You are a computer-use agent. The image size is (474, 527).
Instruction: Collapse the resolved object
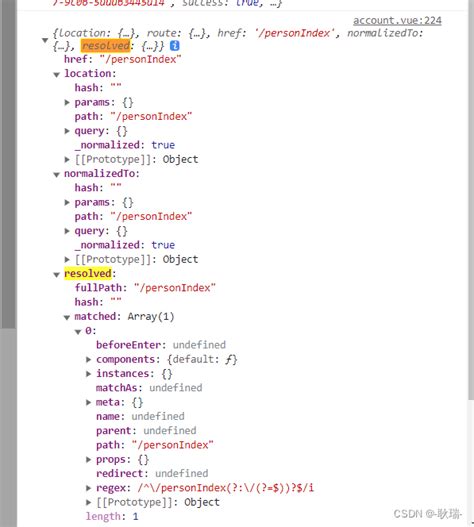(56, 274)
